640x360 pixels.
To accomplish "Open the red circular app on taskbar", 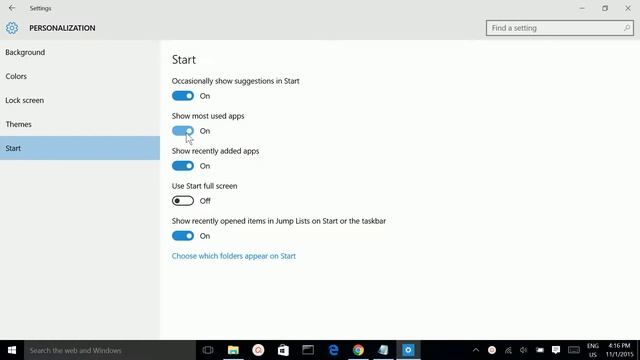I will click(258, 350).
